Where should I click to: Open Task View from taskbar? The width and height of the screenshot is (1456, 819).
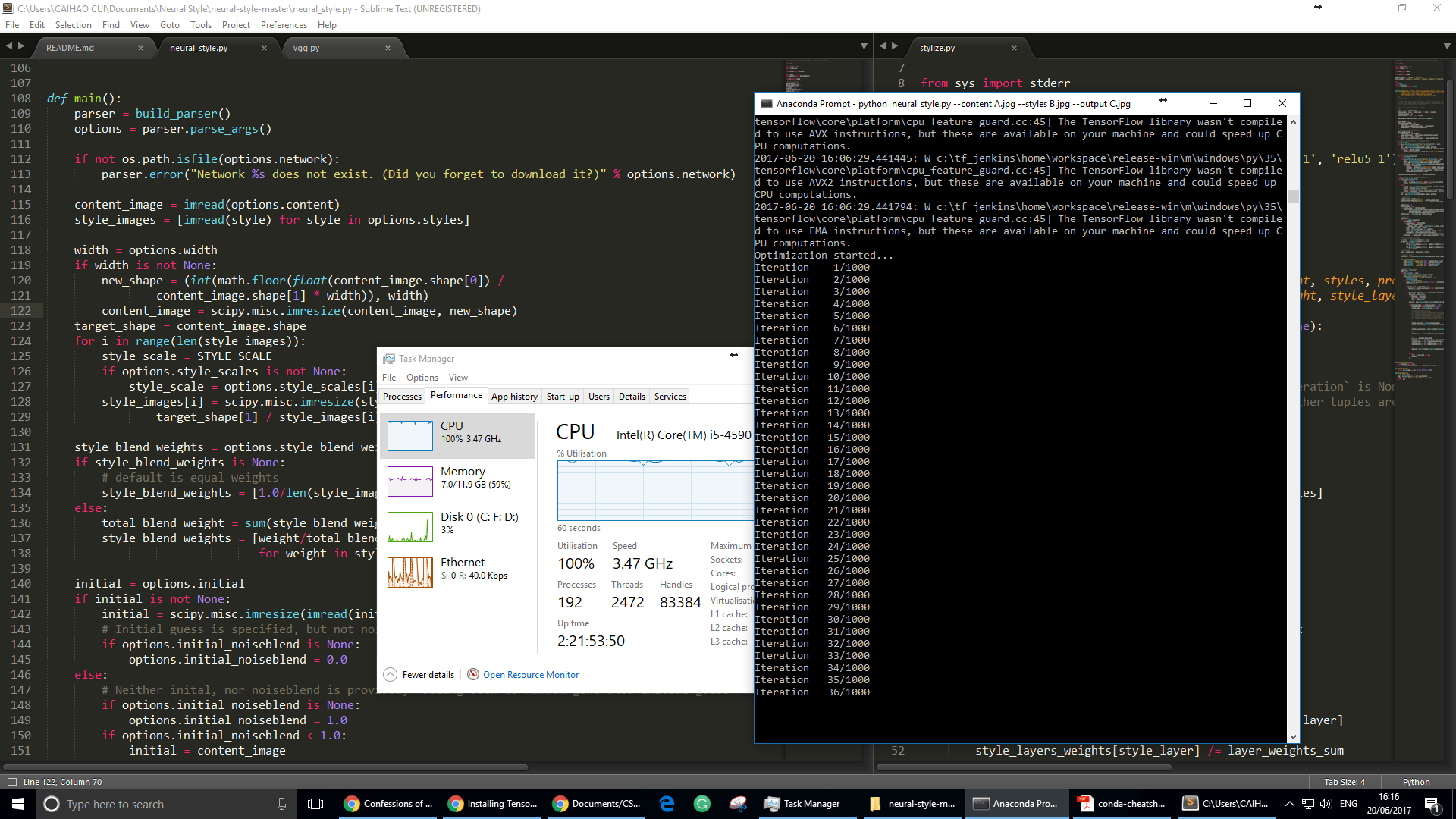click(316, 804)
